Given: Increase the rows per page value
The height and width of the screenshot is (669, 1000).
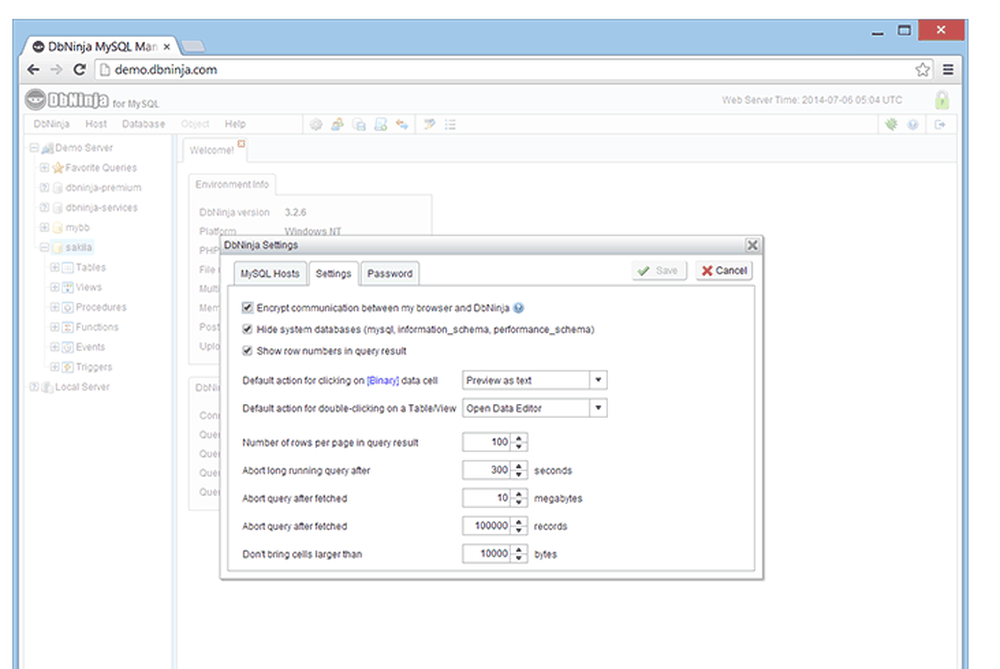Looking at the screenshot, I should [519, 438].
